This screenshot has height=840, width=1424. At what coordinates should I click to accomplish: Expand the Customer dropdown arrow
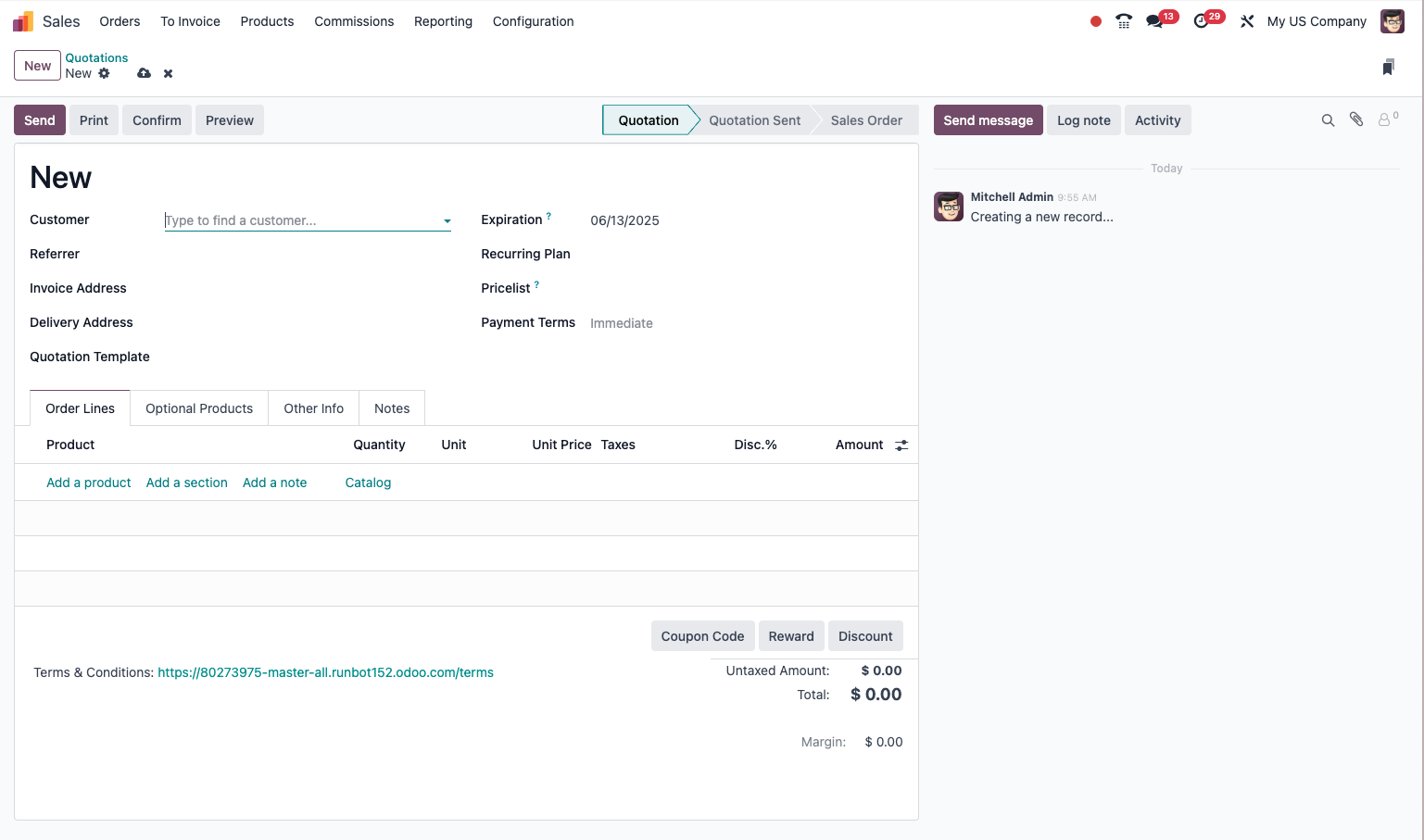447,221
